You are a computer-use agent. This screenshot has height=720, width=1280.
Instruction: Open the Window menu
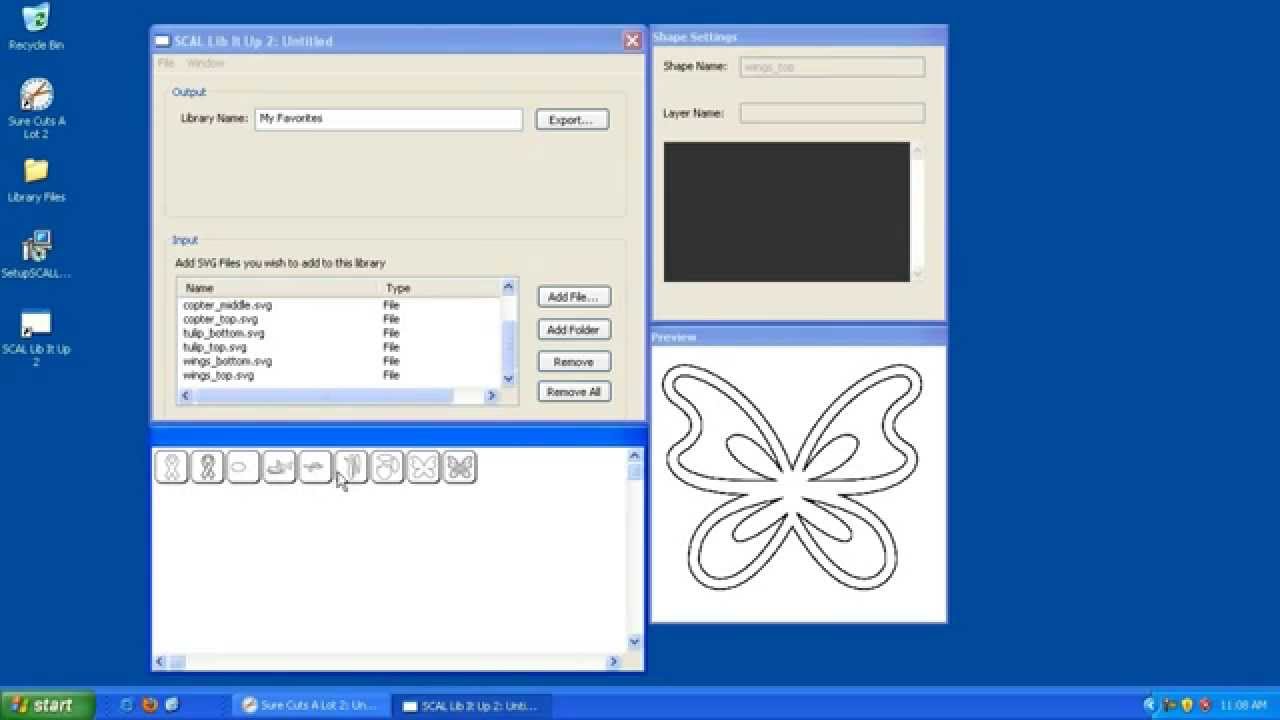pos(205,63)
